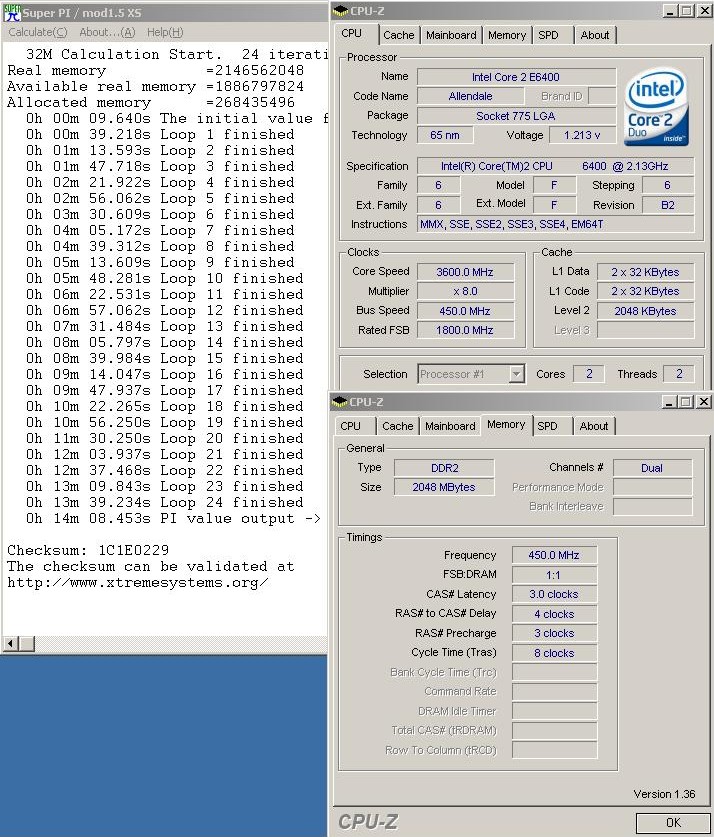Screen dimensions: 714x837
Task: Expand the Processor #1 selection dropdown
Action: coord(516,374)
